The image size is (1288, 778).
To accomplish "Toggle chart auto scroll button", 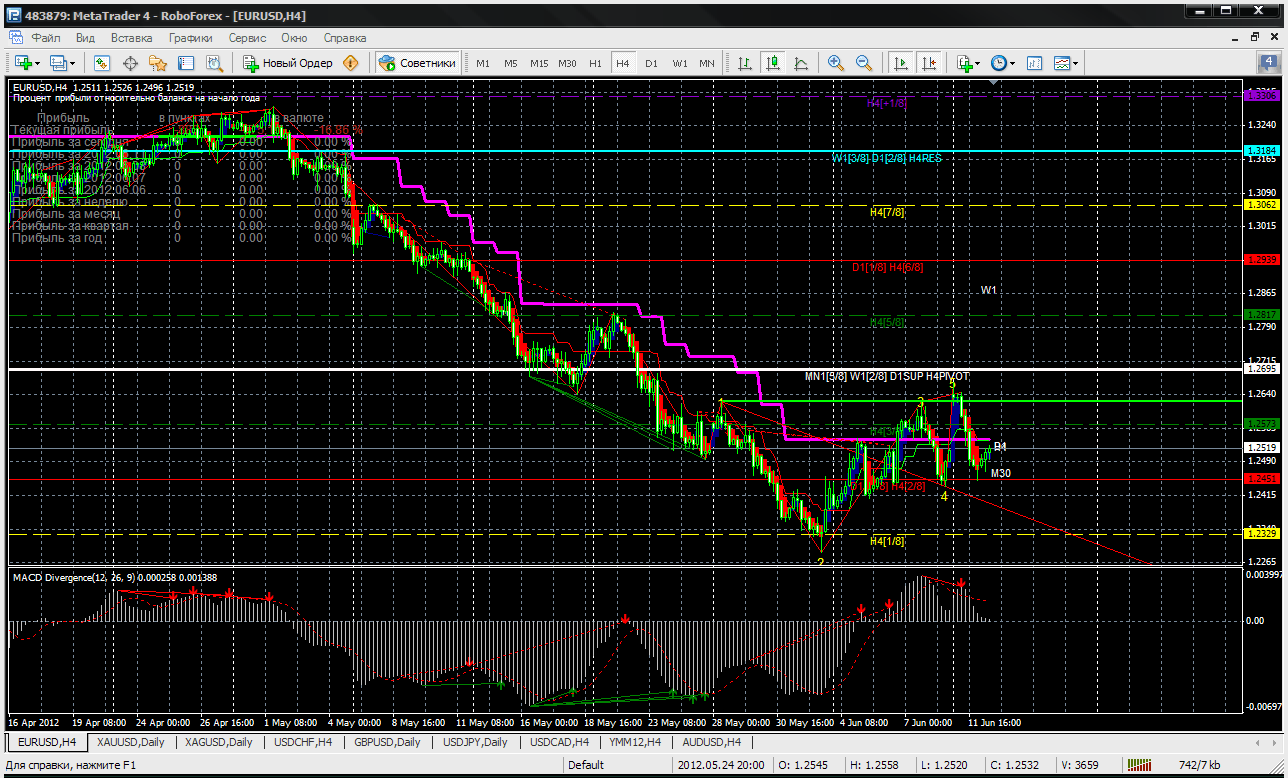I will [901, 63].
